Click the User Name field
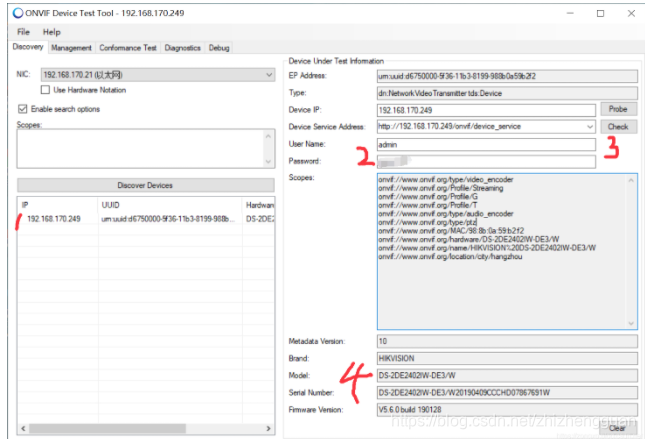645x439 pixels. tap(486, 144)
